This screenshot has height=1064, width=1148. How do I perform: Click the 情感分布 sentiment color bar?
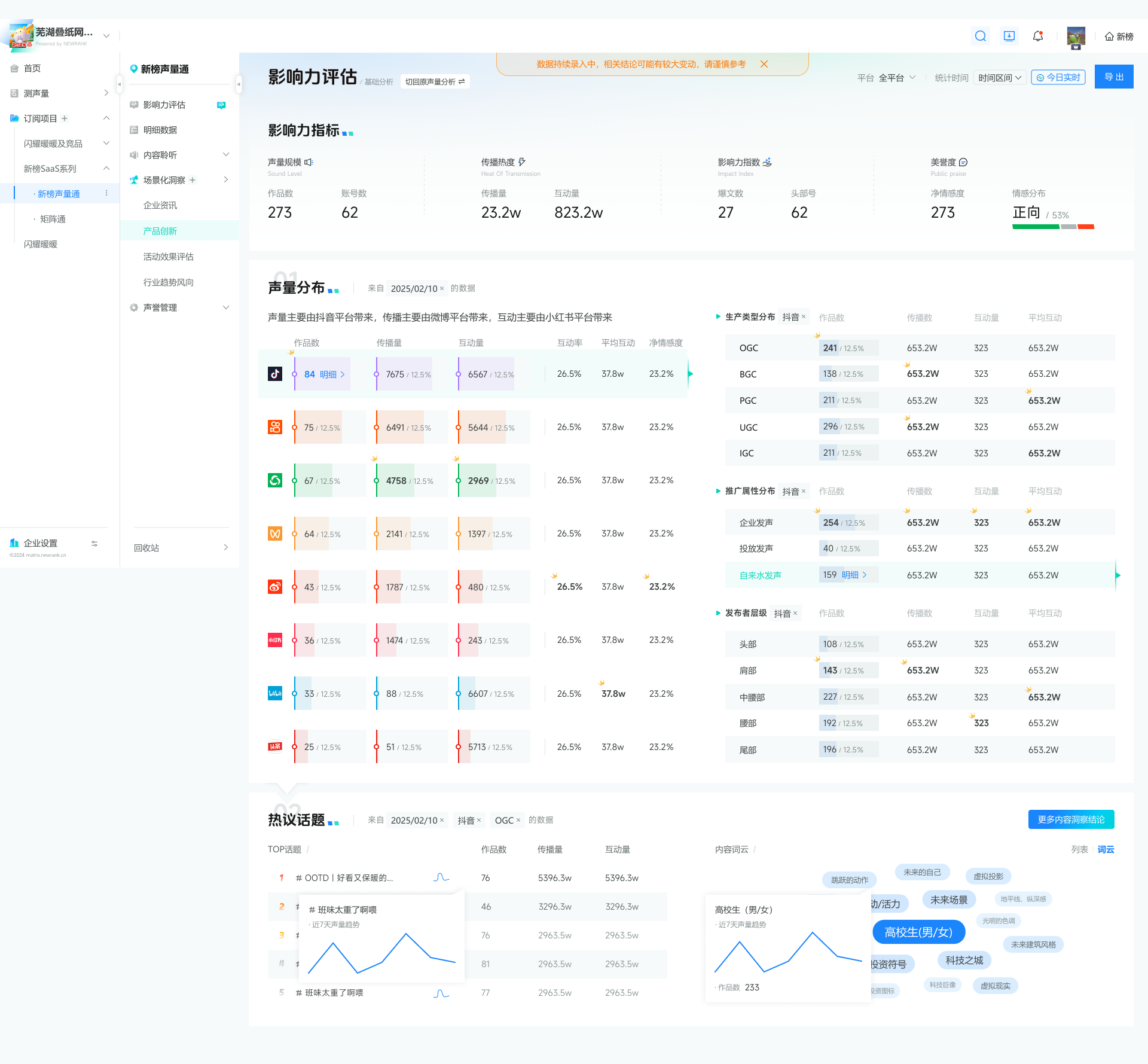1053,227
